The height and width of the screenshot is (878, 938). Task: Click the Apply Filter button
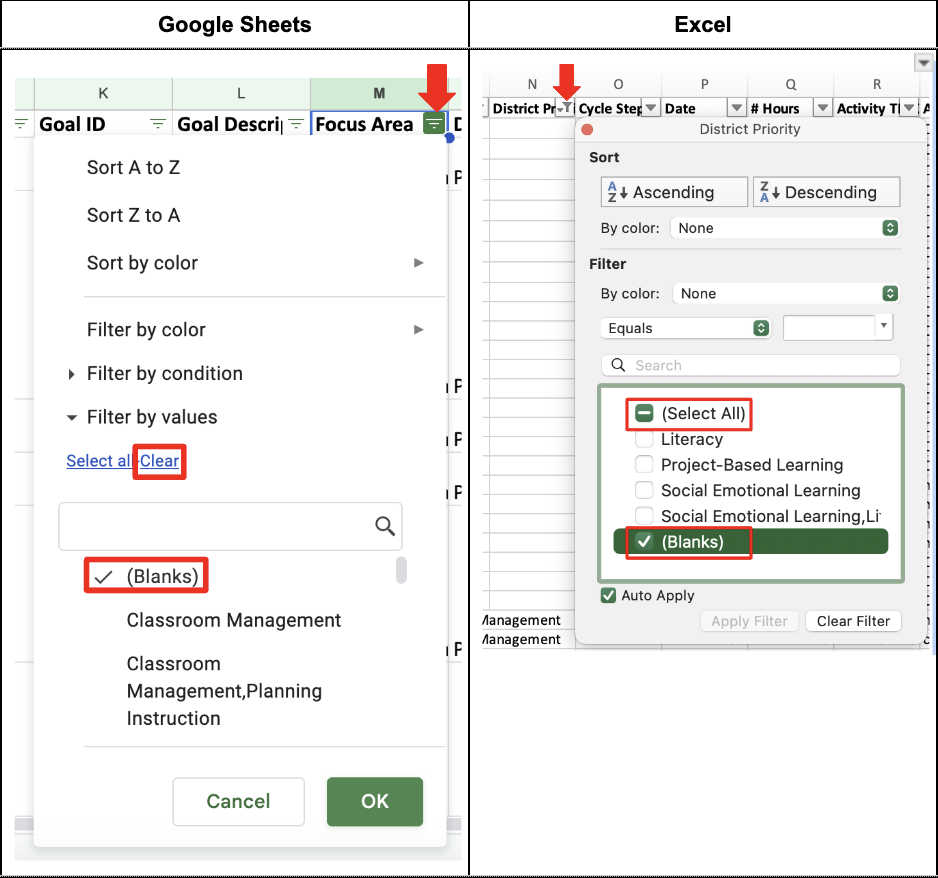(749, 621)
